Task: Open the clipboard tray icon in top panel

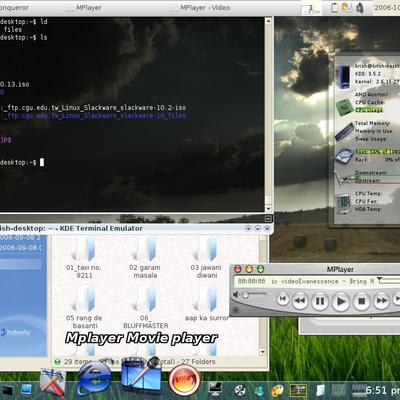Action: point(335,8)
